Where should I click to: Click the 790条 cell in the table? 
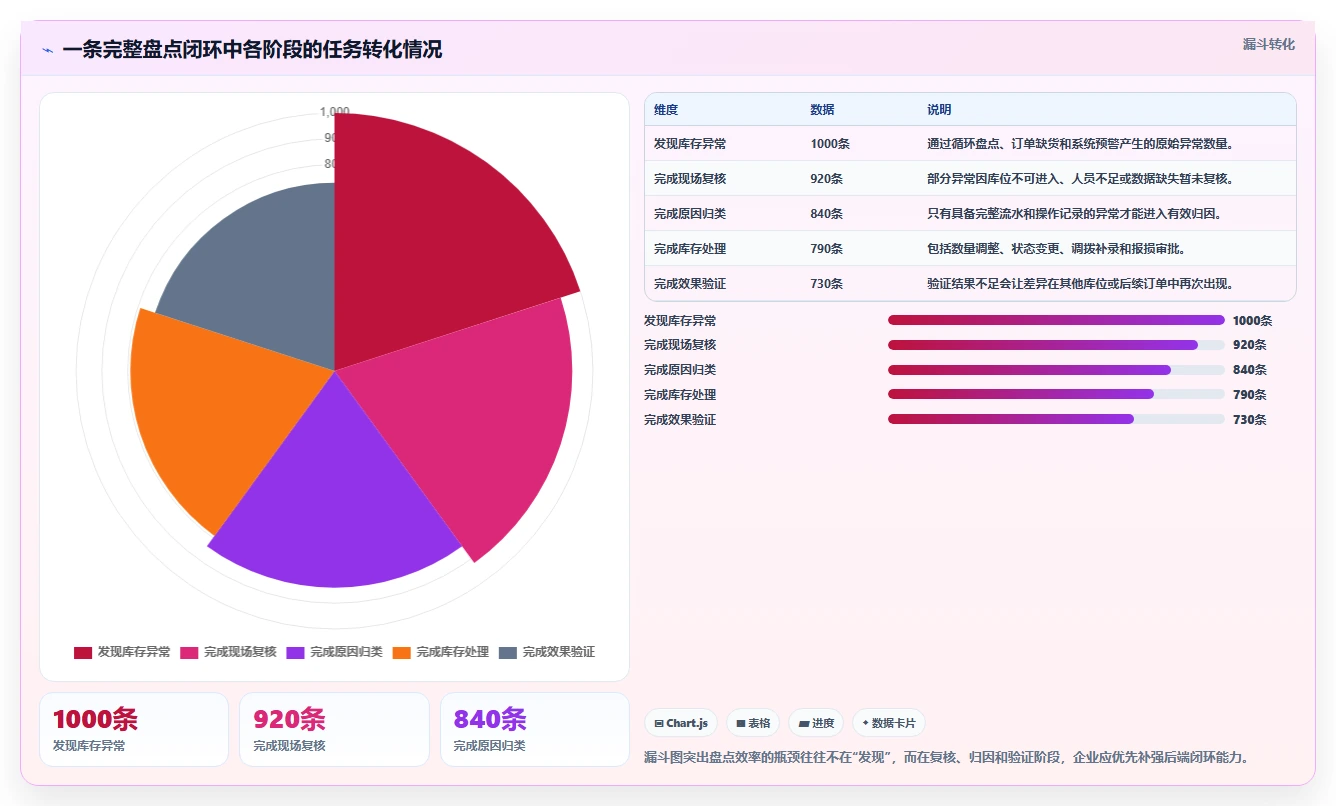827,249
